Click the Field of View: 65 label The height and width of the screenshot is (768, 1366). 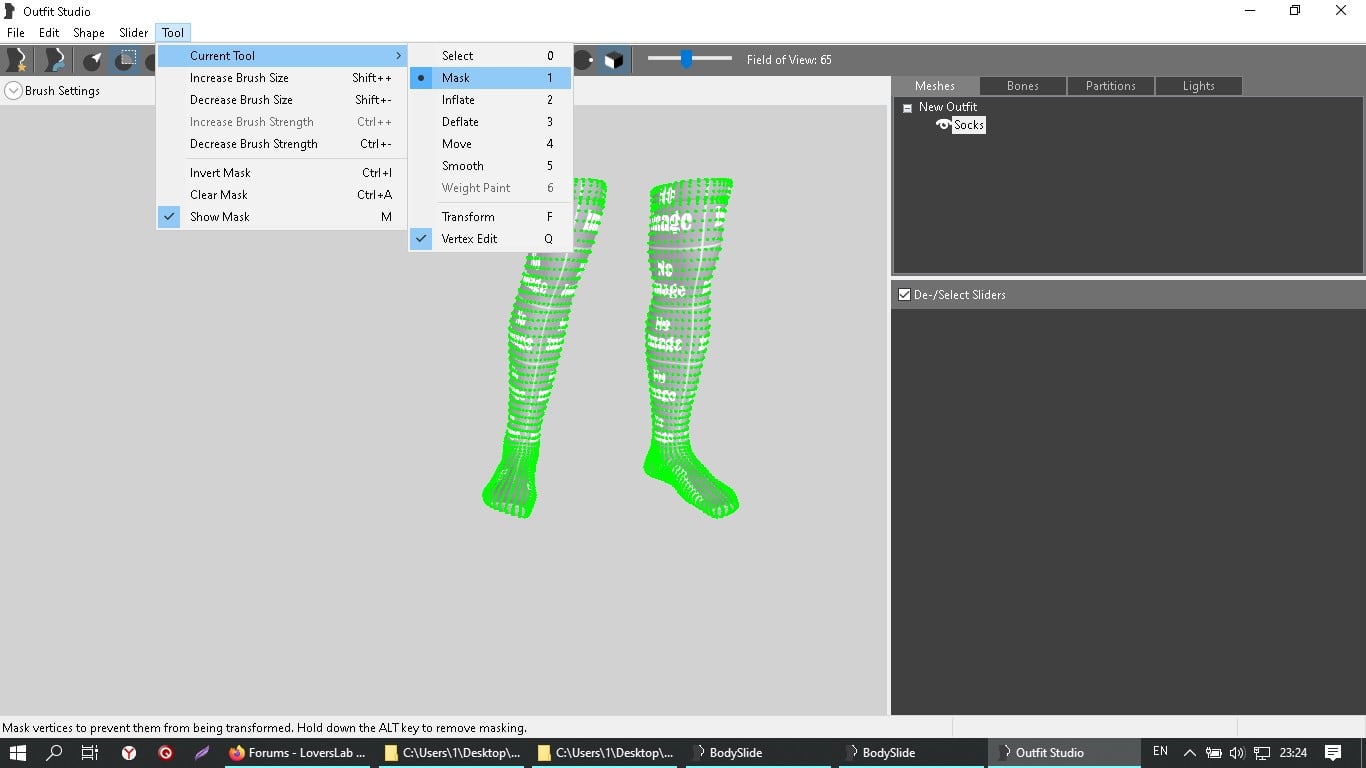coord(789,60)
